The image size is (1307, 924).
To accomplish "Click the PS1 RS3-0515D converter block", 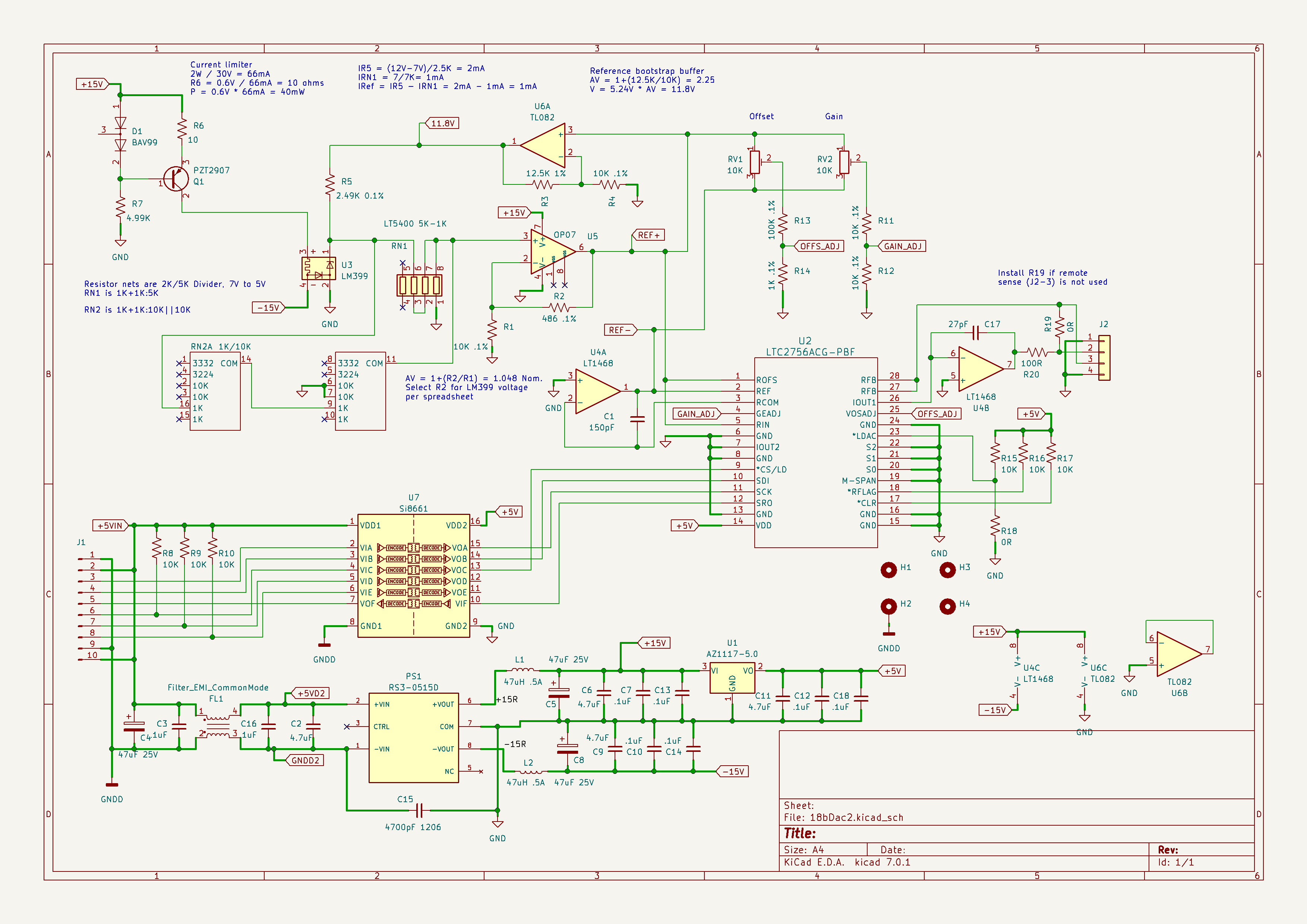I will click(414, 737).
